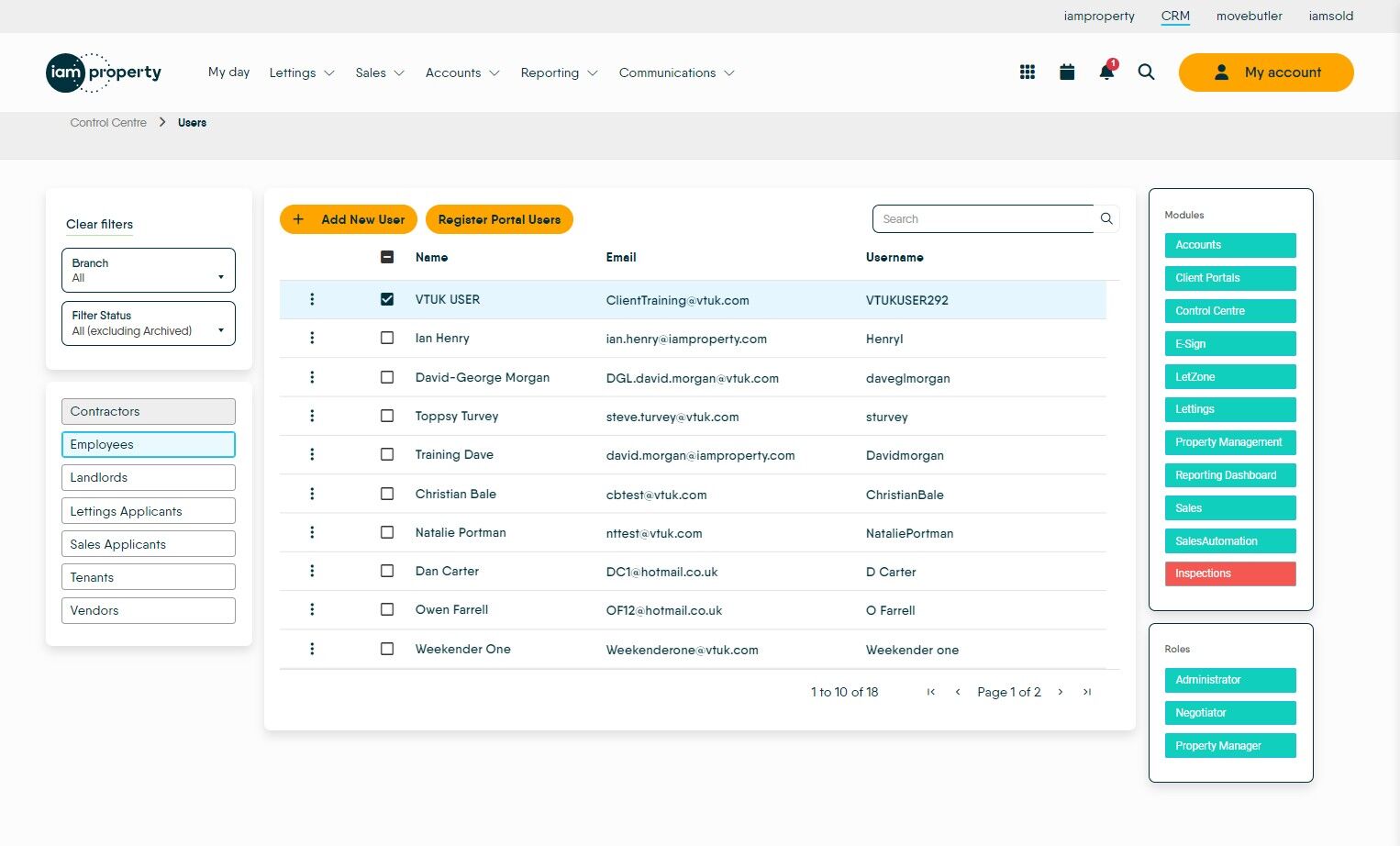Click the user table search magnifier button
The image size is (1400, 846).
[x=1106, y=218]
